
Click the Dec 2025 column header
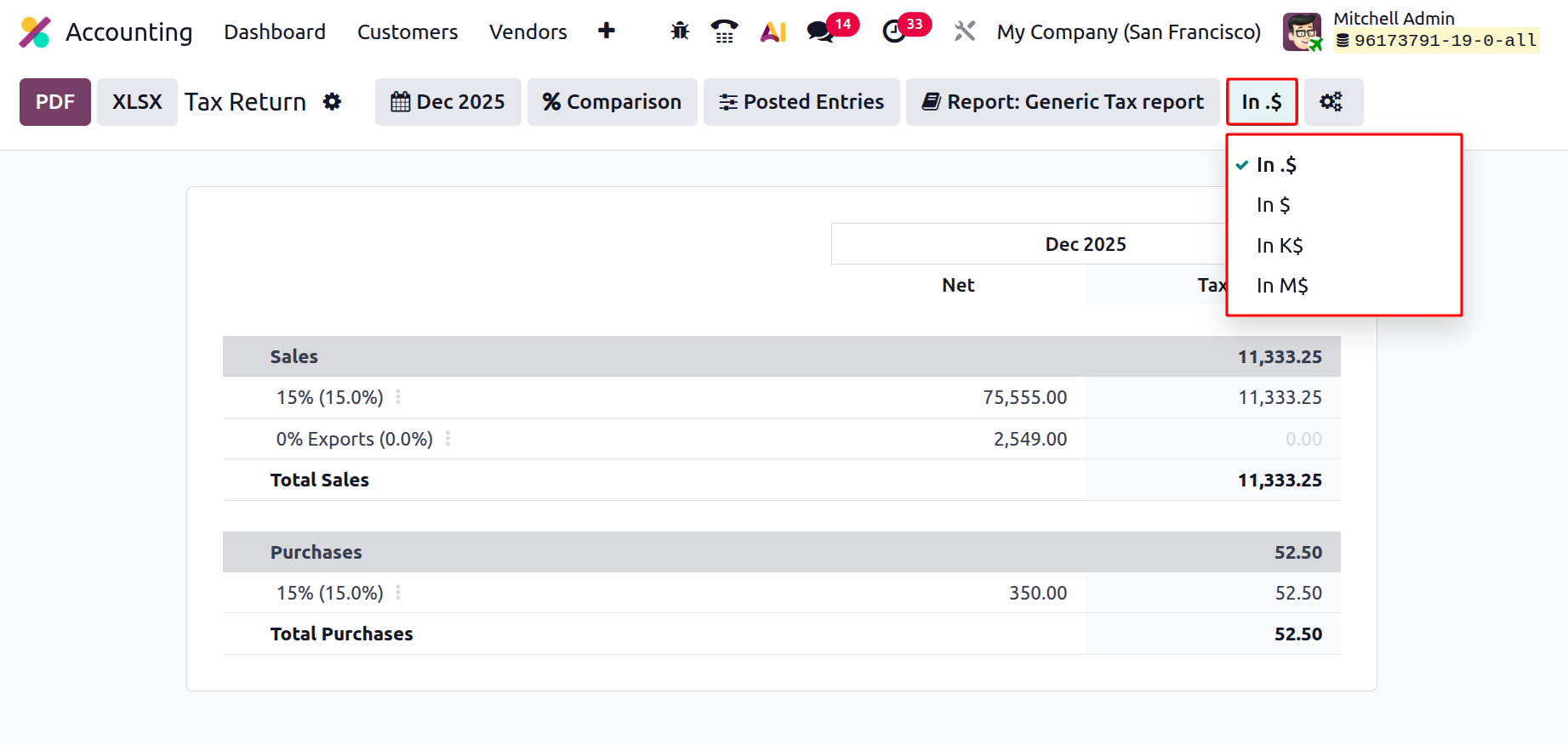[x=1086, y=244]
